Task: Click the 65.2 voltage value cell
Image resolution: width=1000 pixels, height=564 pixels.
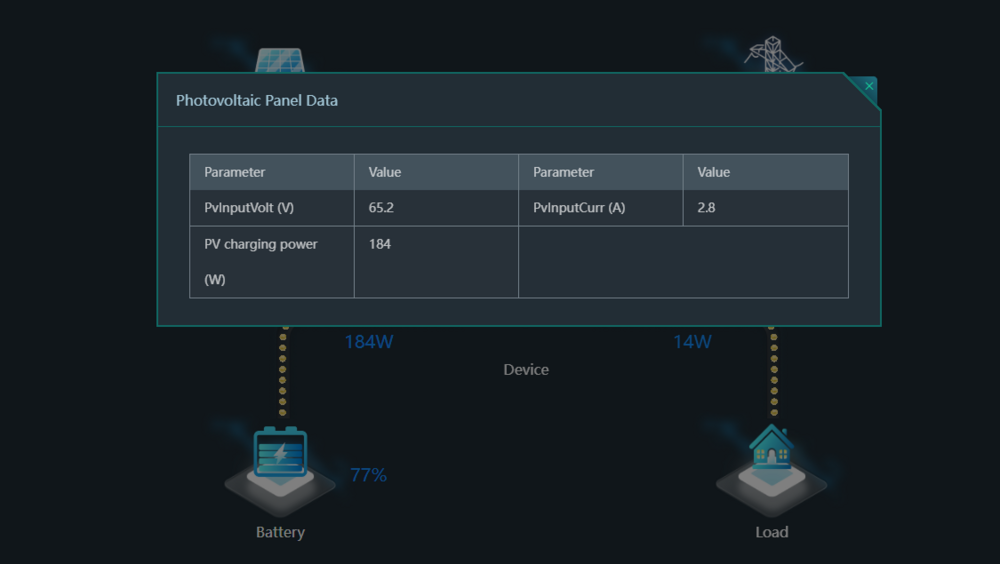Action: coord(436,208)
